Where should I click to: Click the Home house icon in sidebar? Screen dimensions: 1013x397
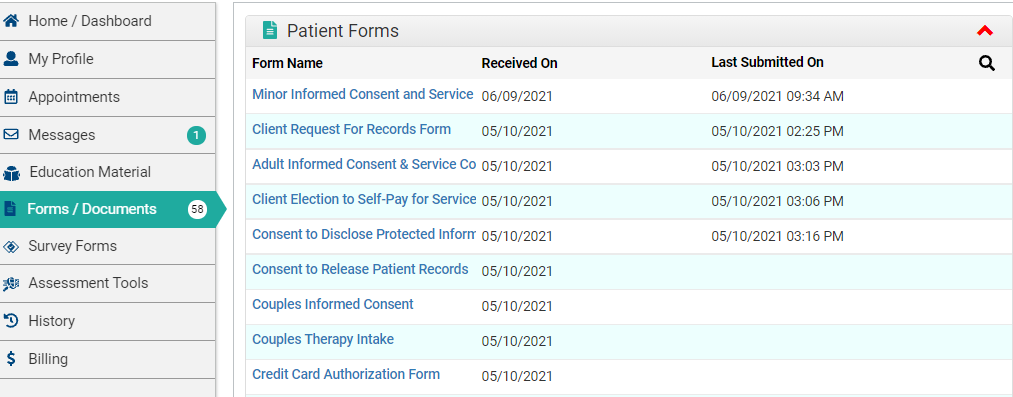pyautogui.click(x=11, y=21)
